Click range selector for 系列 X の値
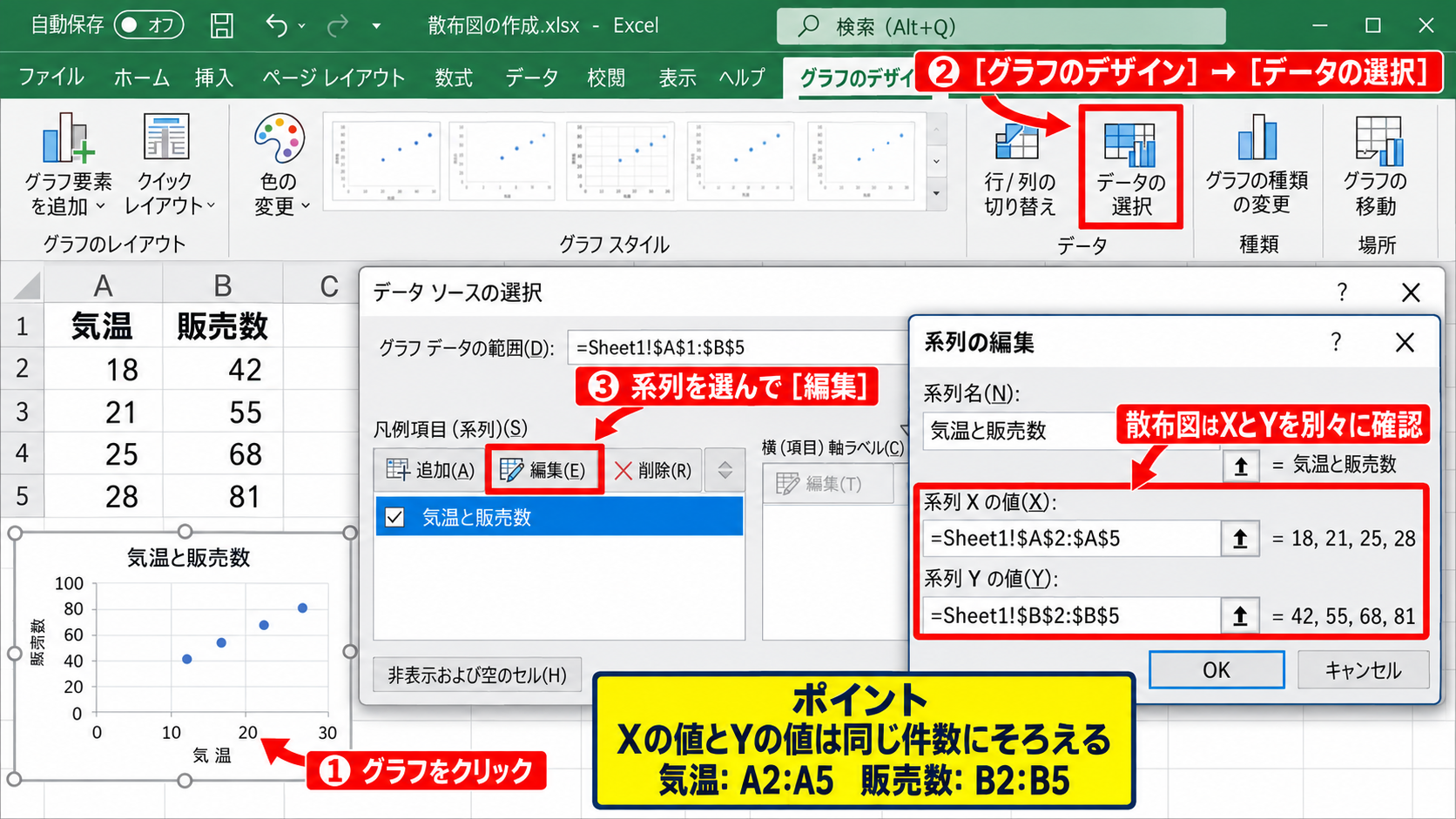 1240,540
